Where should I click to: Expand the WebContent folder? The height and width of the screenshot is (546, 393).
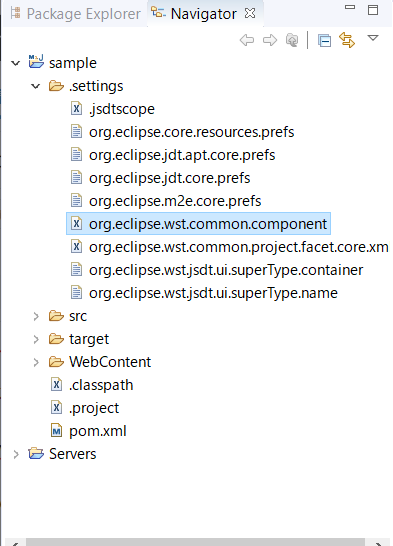click(x=36, y=362)
